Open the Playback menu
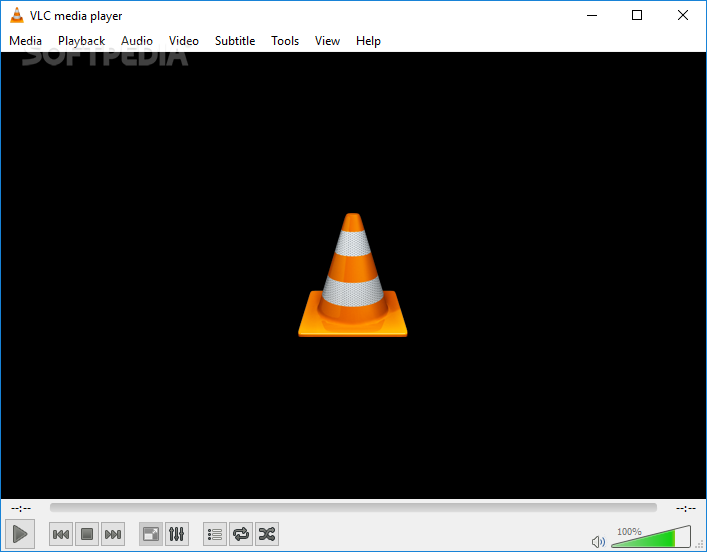This screenshot has width=707, height=552. click(81, 41)
